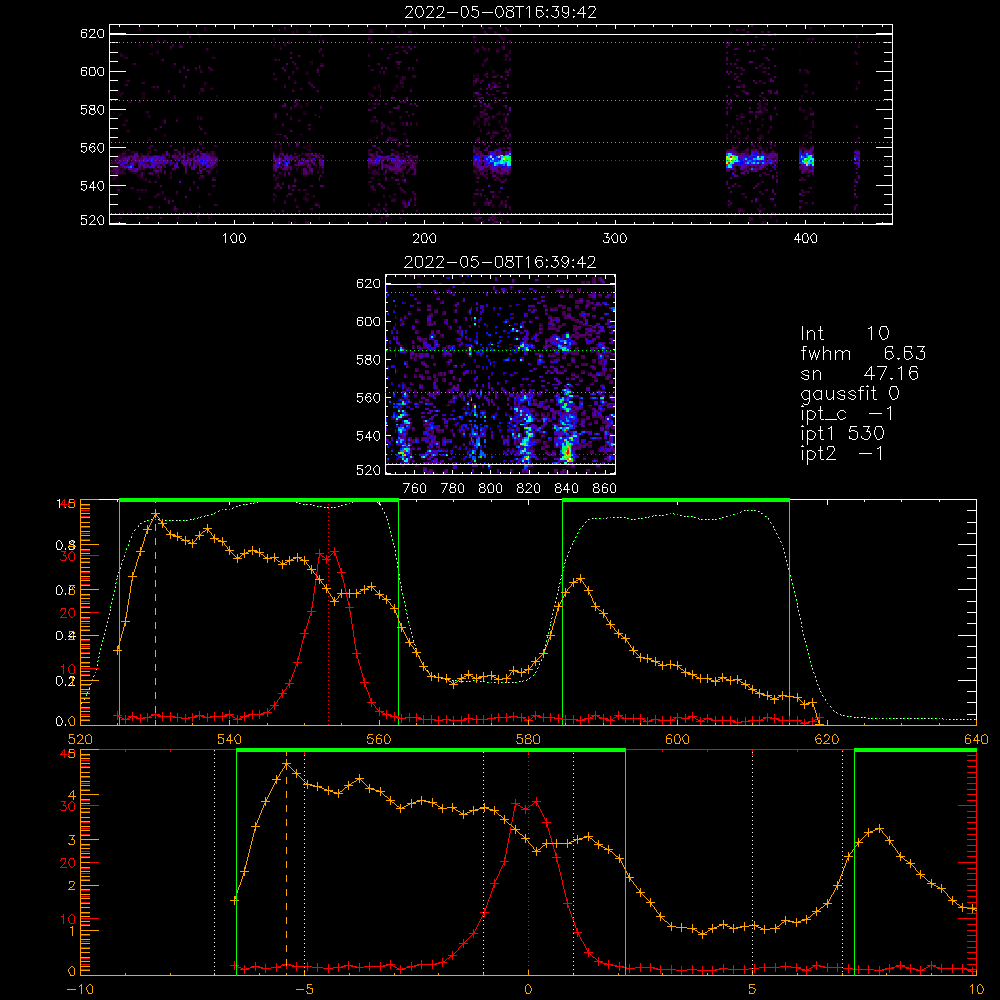Click the orange dashed marker line in lower plot
The height and width of the screenshot is (1000, 1000).
[286, 867]
